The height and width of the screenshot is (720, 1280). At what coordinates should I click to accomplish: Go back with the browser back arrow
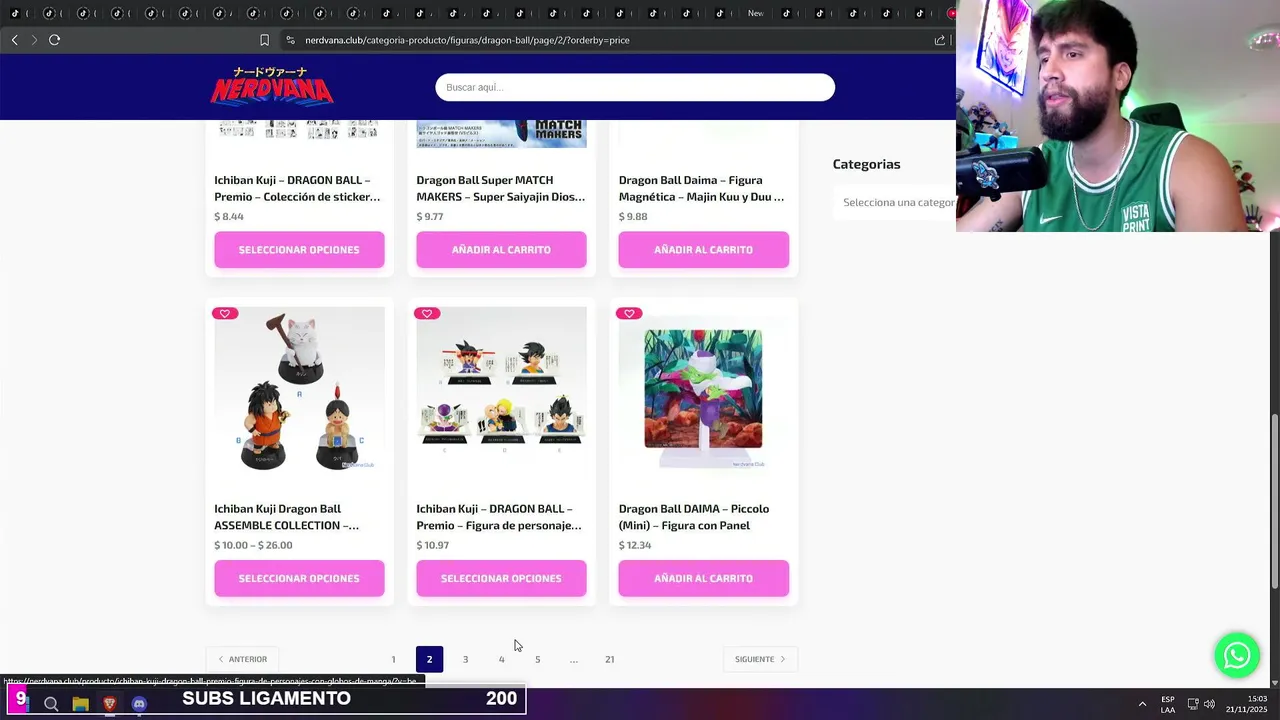click(14, 40)
